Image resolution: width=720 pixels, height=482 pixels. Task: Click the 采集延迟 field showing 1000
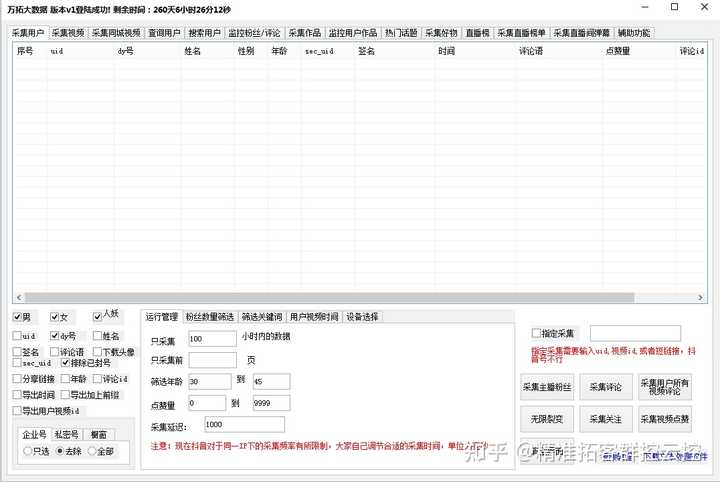[x=244, y=424]
